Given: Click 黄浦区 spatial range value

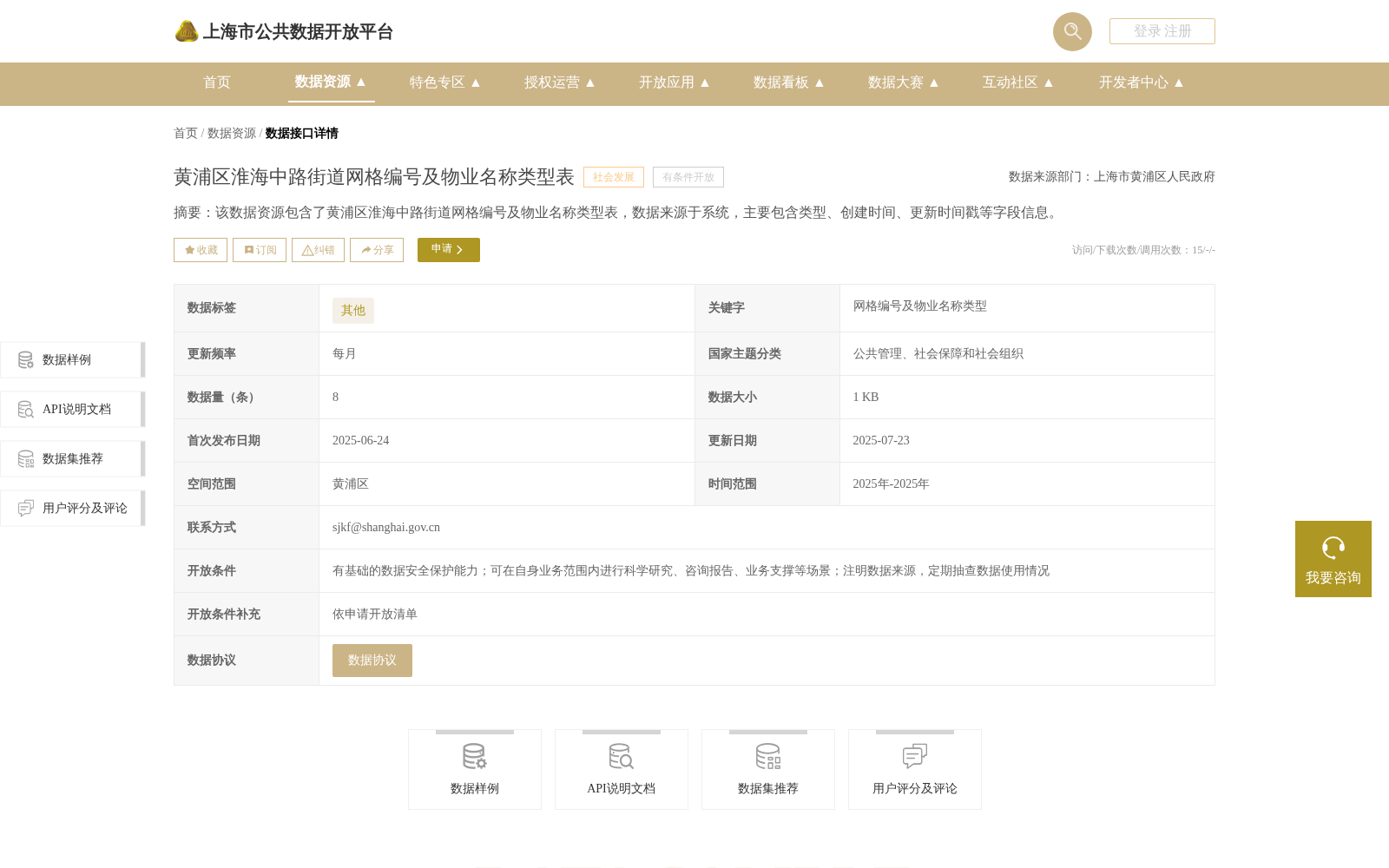Looking at the screenshot, I should click(x=351, y=483).
